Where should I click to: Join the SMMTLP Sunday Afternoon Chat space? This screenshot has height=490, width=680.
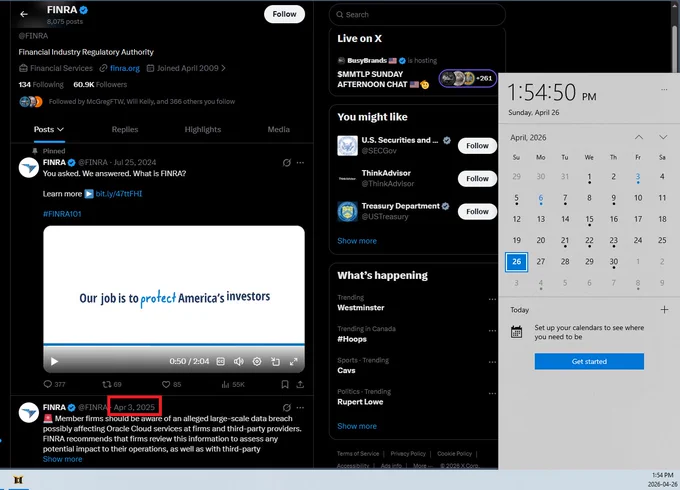(468, 78)
